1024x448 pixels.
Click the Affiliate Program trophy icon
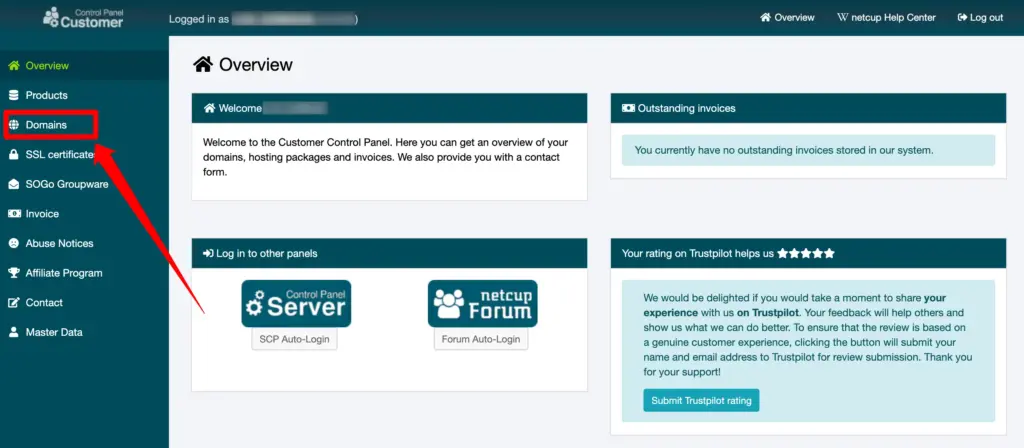(x=14, y=273)
